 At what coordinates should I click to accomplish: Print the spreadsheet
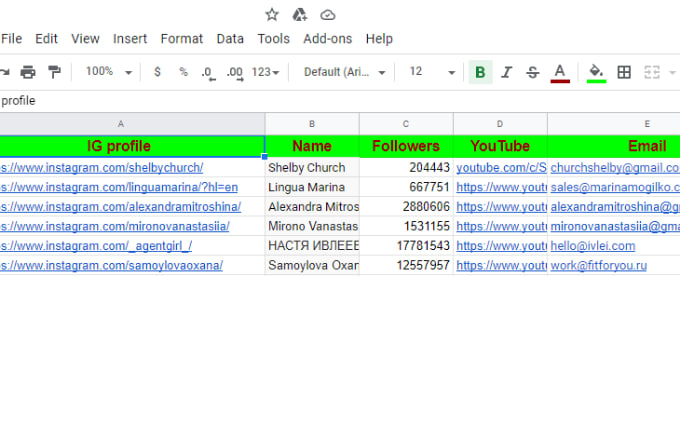click(28, 72)
